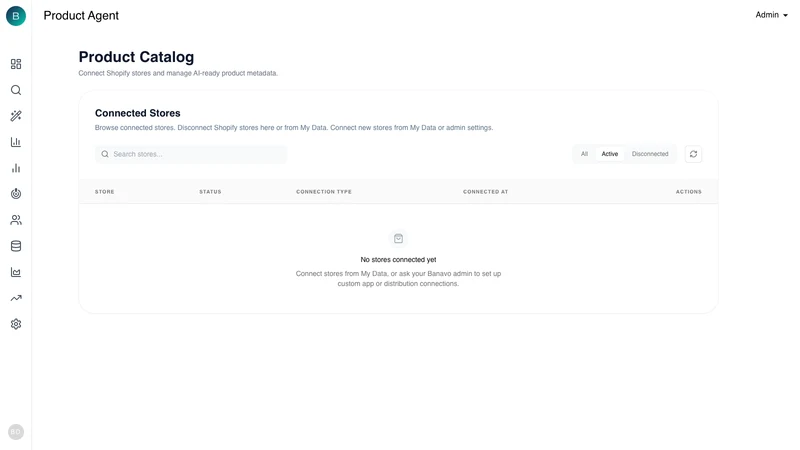Click the STORE column header

105,192
